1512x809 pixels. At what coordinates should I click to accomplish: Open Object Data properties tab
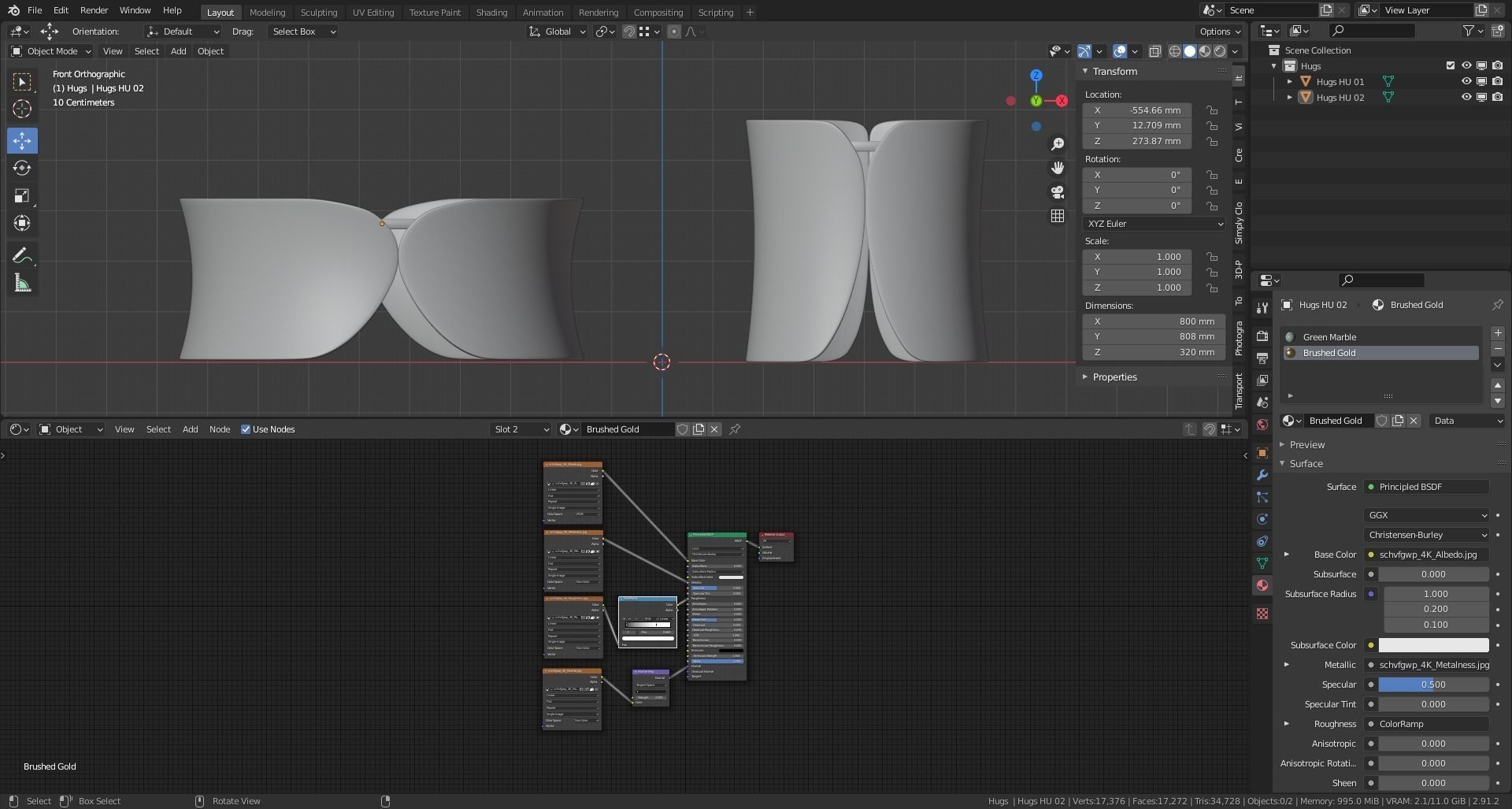[x=1262, y=563]
